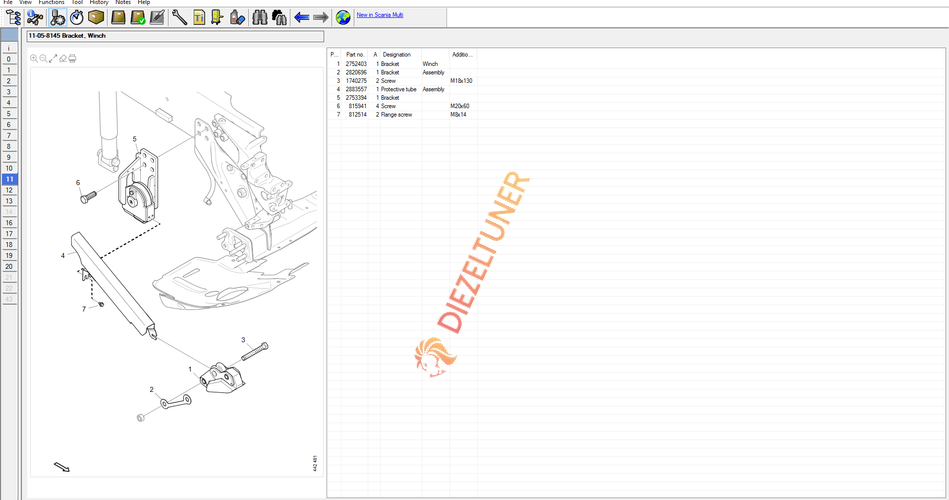Screen dimensions: 949x500
Task: Select group 16 in the side index
Action: (x=9, y=223)
